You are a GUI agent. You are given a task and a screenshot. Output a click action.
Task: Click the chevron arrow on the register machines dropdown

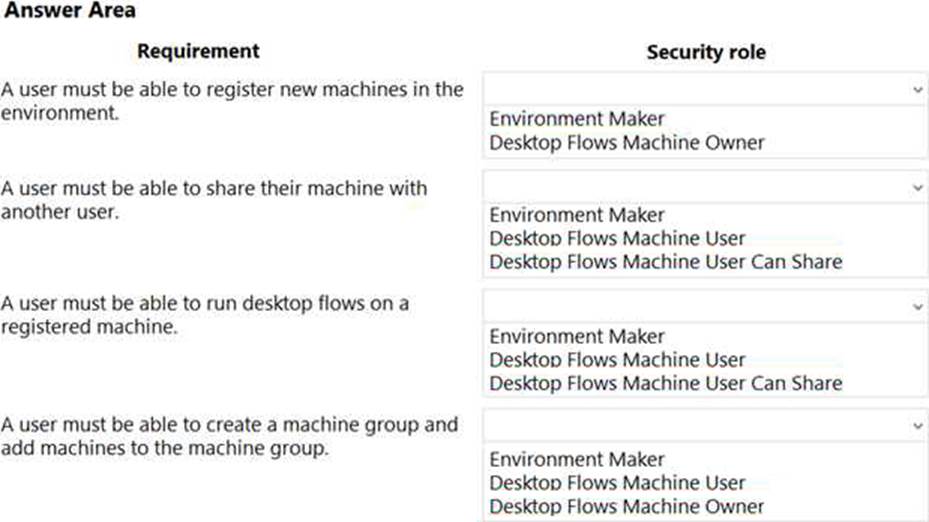click(917, 89)
